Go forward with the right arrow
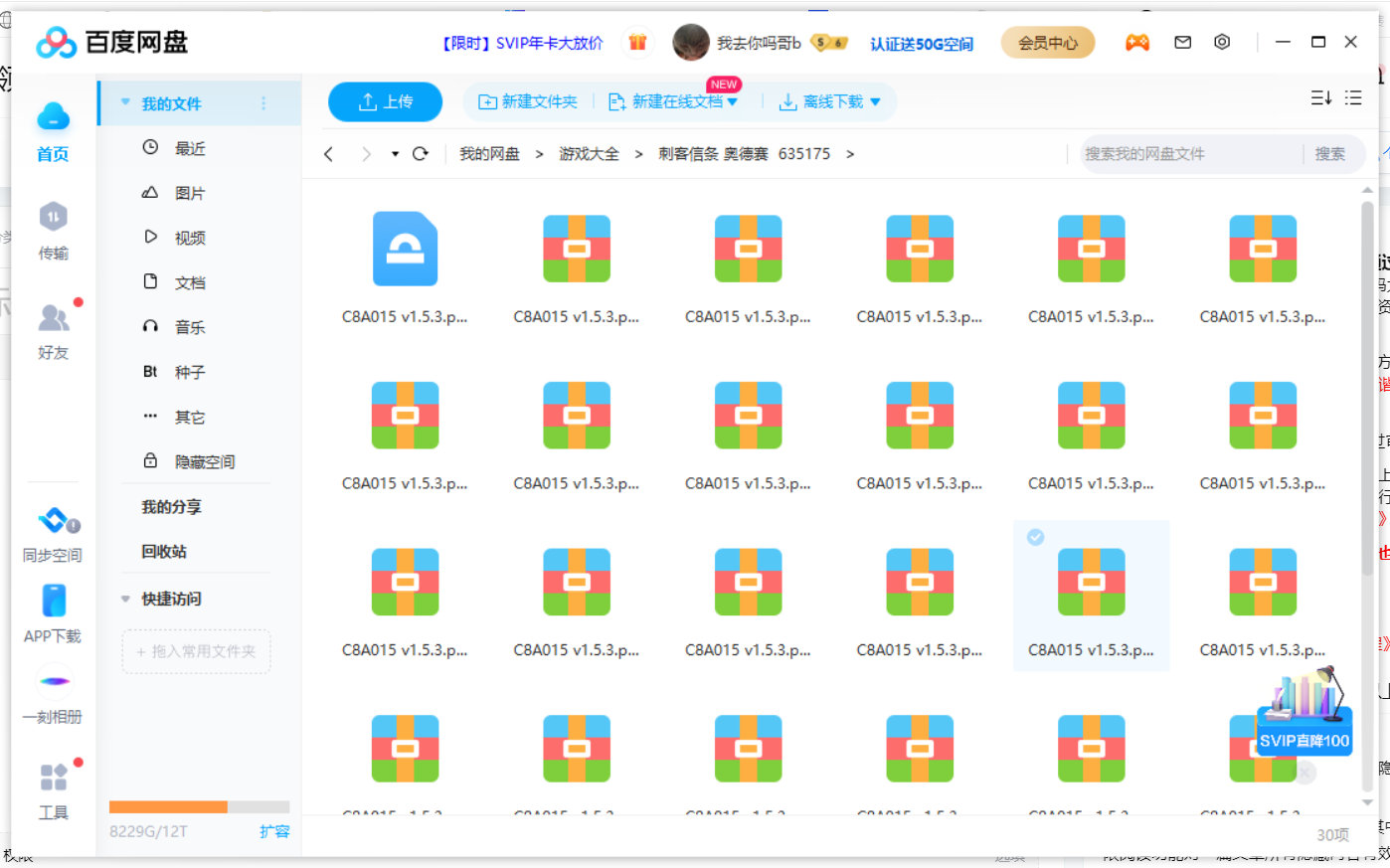Screen dimensions: 1390x868 (366, 154)
